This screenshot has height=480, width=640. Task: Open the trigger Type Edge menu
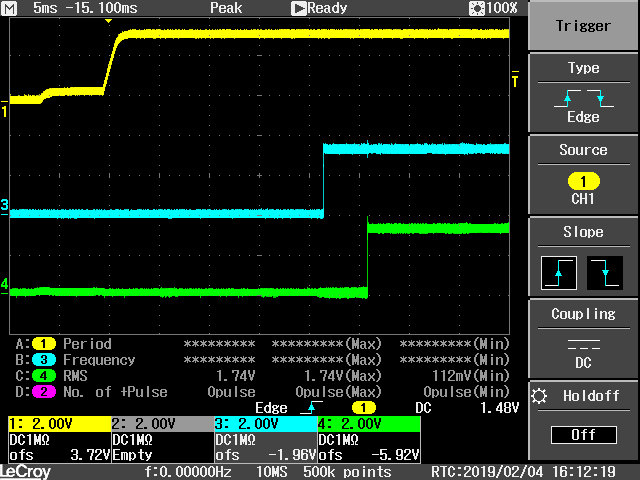[583, 93]
